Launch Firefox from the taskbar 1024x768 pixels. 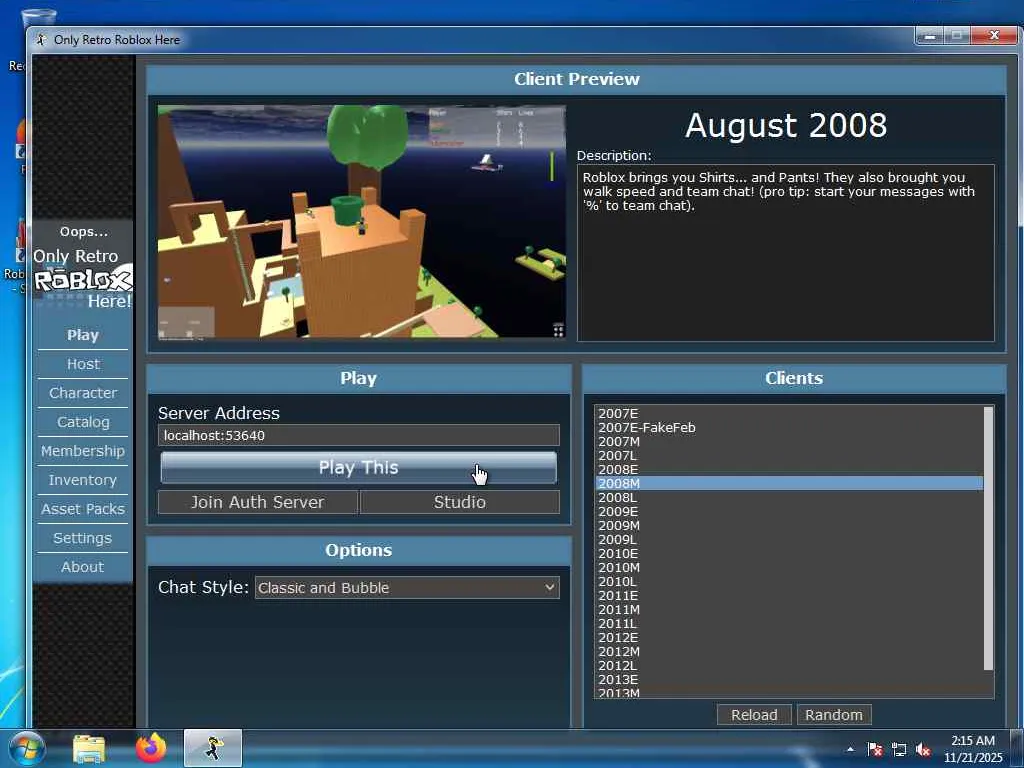click(x=151, y=748)
